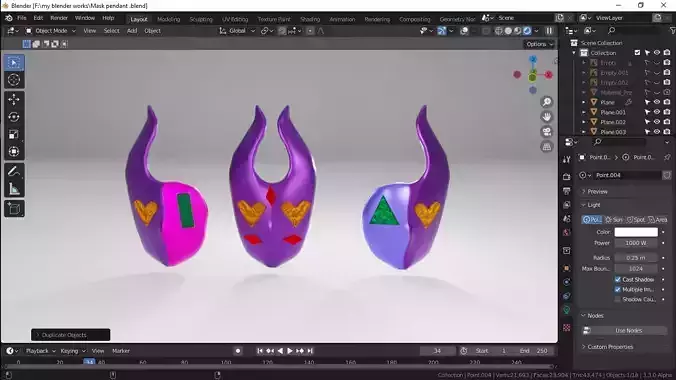Expand the Duplicate Objects operator panel
The width and height of the screenshot is (676, 380).
[x=70, y=335]
